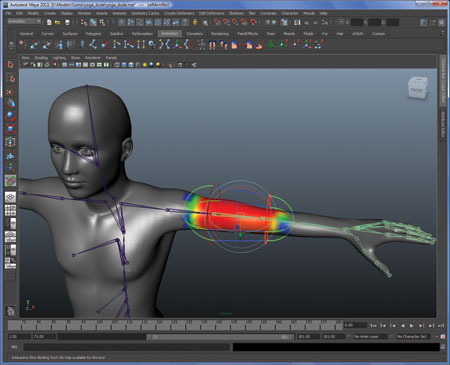Switch to four view layout
Viewport: 450px width, 365px height.
pyautogui.click(x=10, y=210)
